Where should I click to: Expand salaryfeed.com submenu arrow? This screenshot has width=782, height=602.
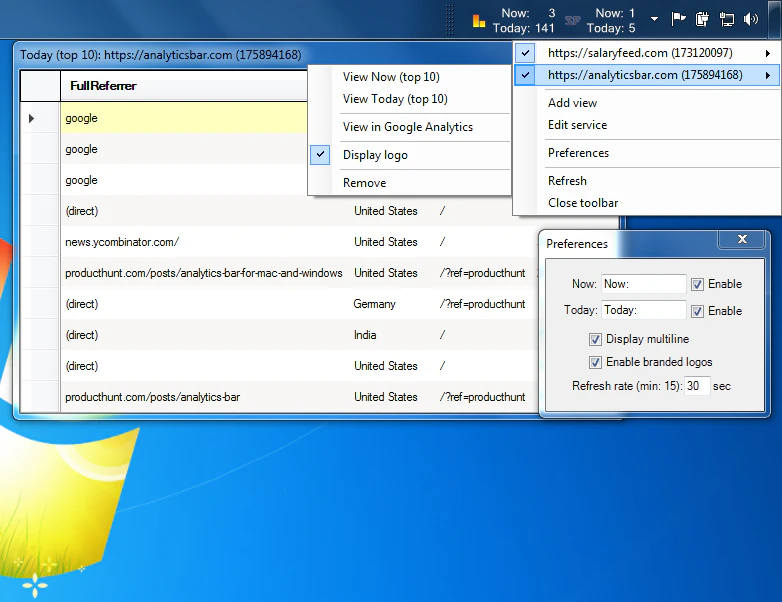pos(768,53)
